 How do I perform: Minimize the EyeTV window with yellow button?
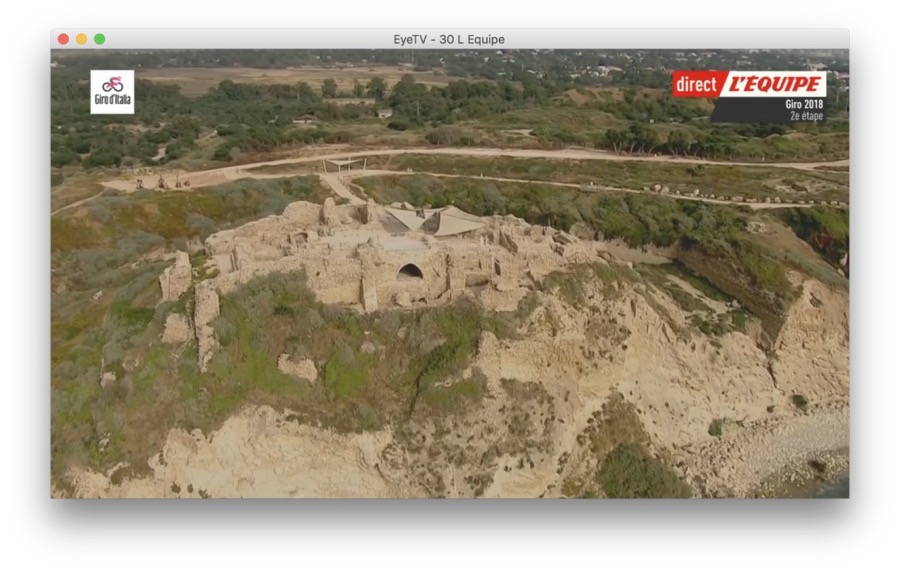coord(81,39)
